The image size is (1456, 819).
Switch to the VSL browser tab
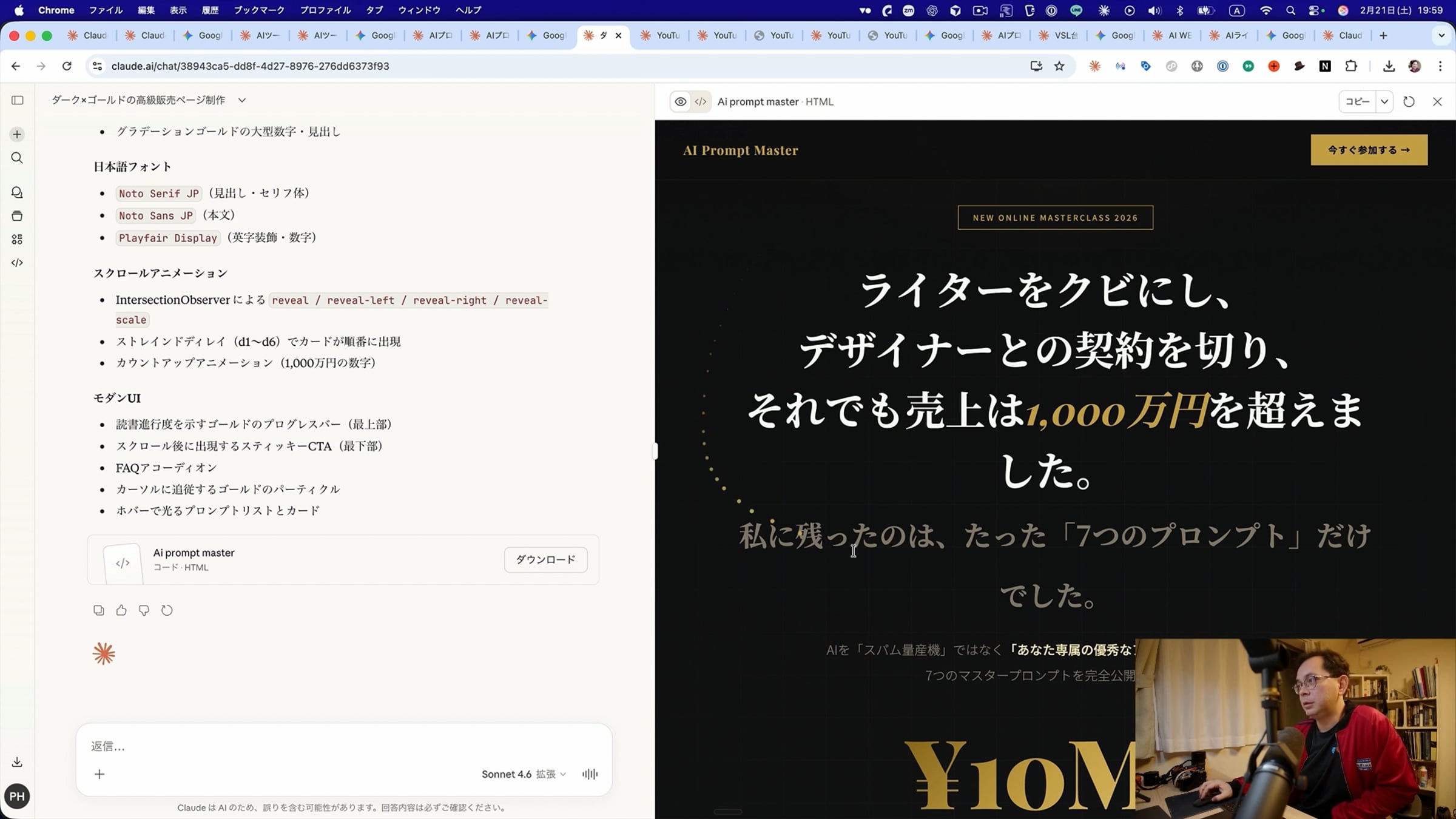pos(1059,35)
